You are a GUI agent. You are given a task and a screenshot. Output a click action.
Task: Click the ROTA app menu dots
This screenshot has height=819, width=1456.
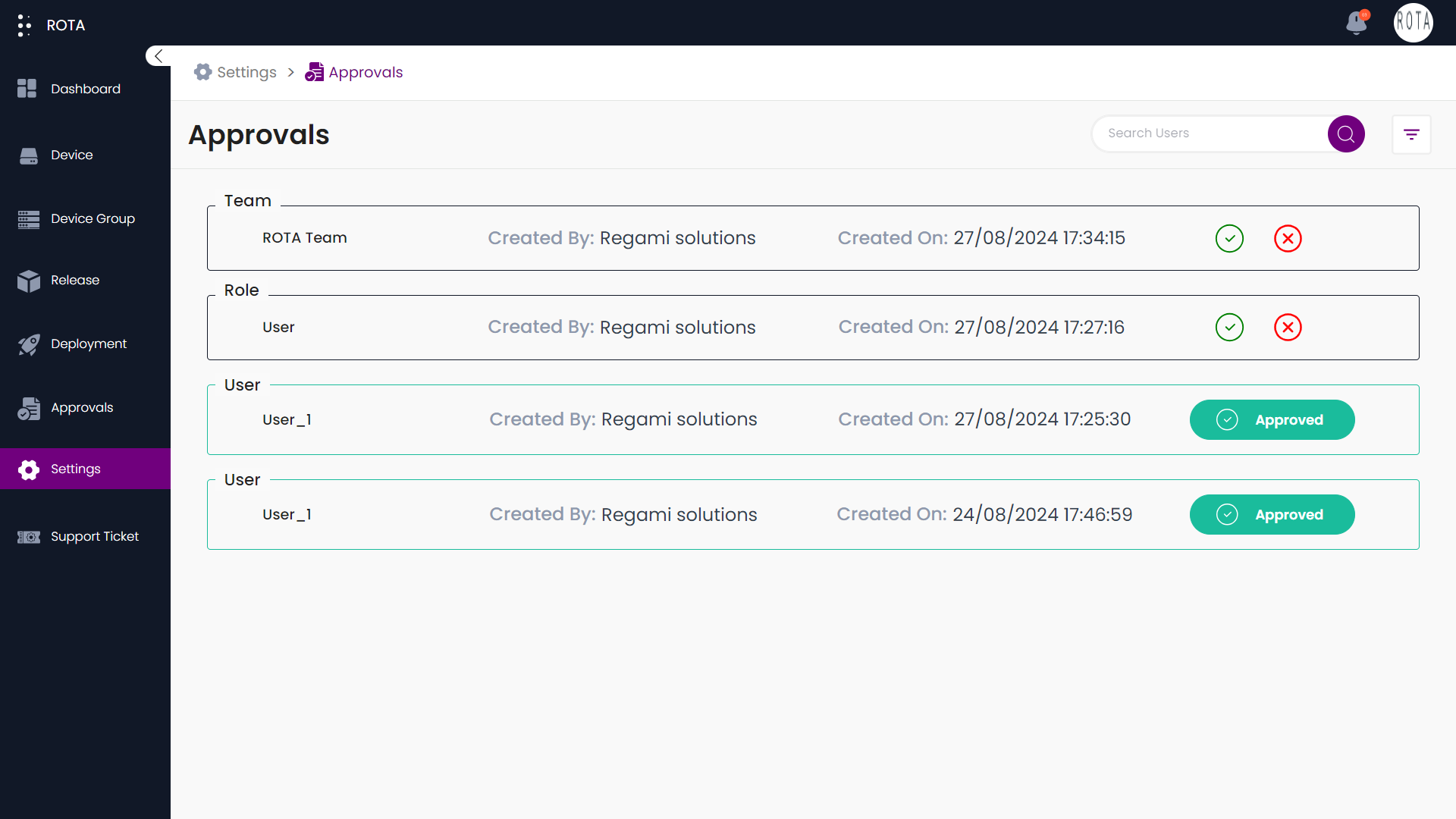click(x=24, y=25)
